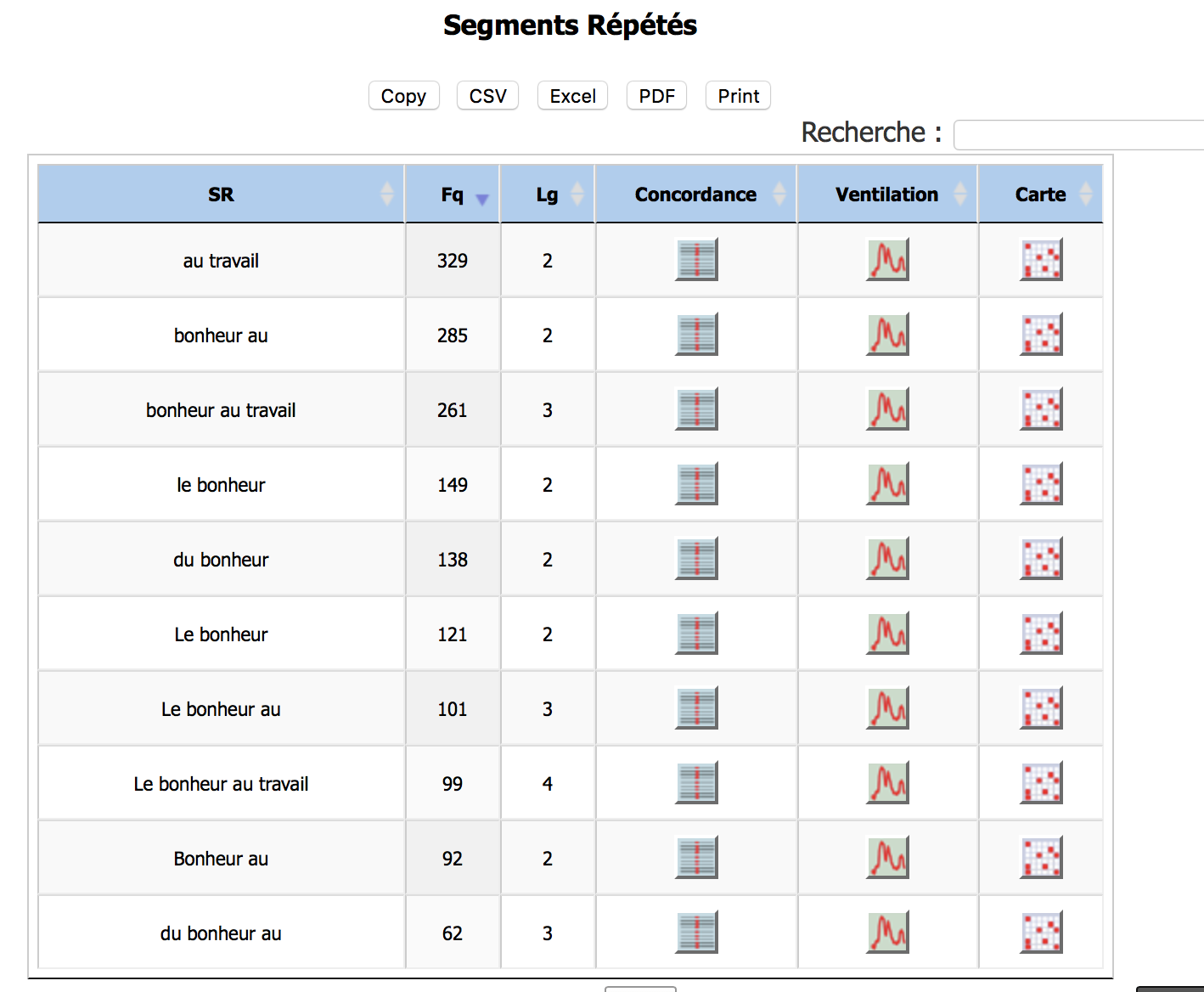The image size is (1204, 992).
Task: Click the Copy export button
Action: pos(403,96)
